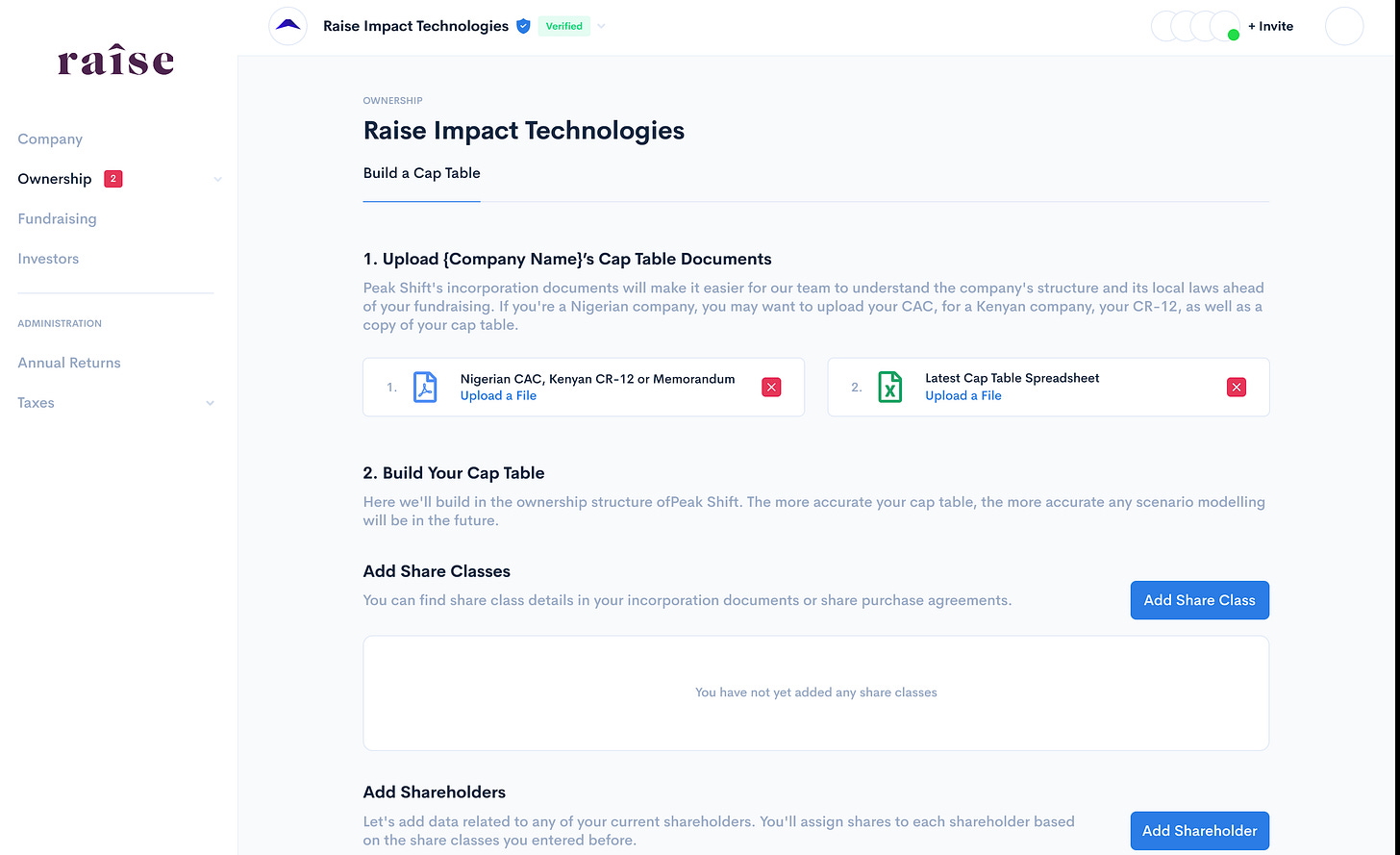Click the Add Shareholder button

[x=1199, y=830]
